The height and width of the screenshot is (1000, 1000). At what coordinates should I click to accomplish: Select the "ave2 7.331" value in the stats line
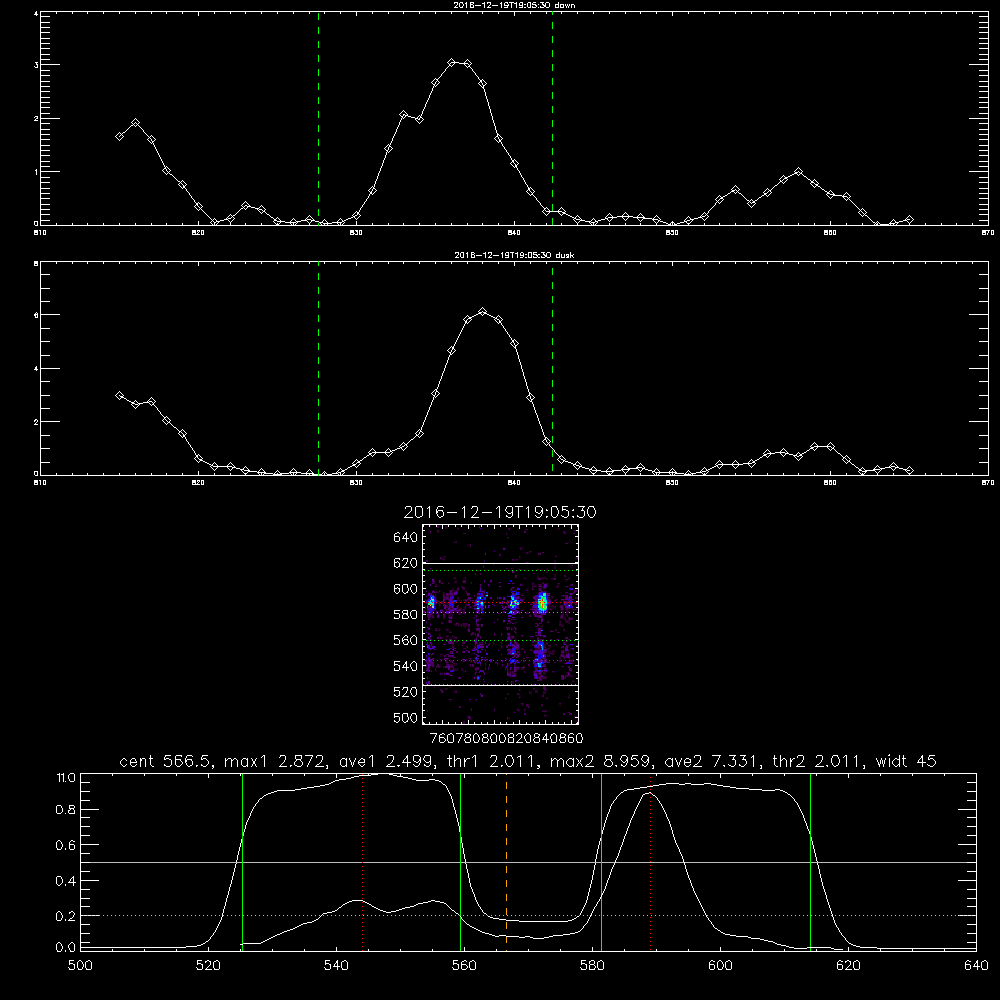(x=712, y=761)
